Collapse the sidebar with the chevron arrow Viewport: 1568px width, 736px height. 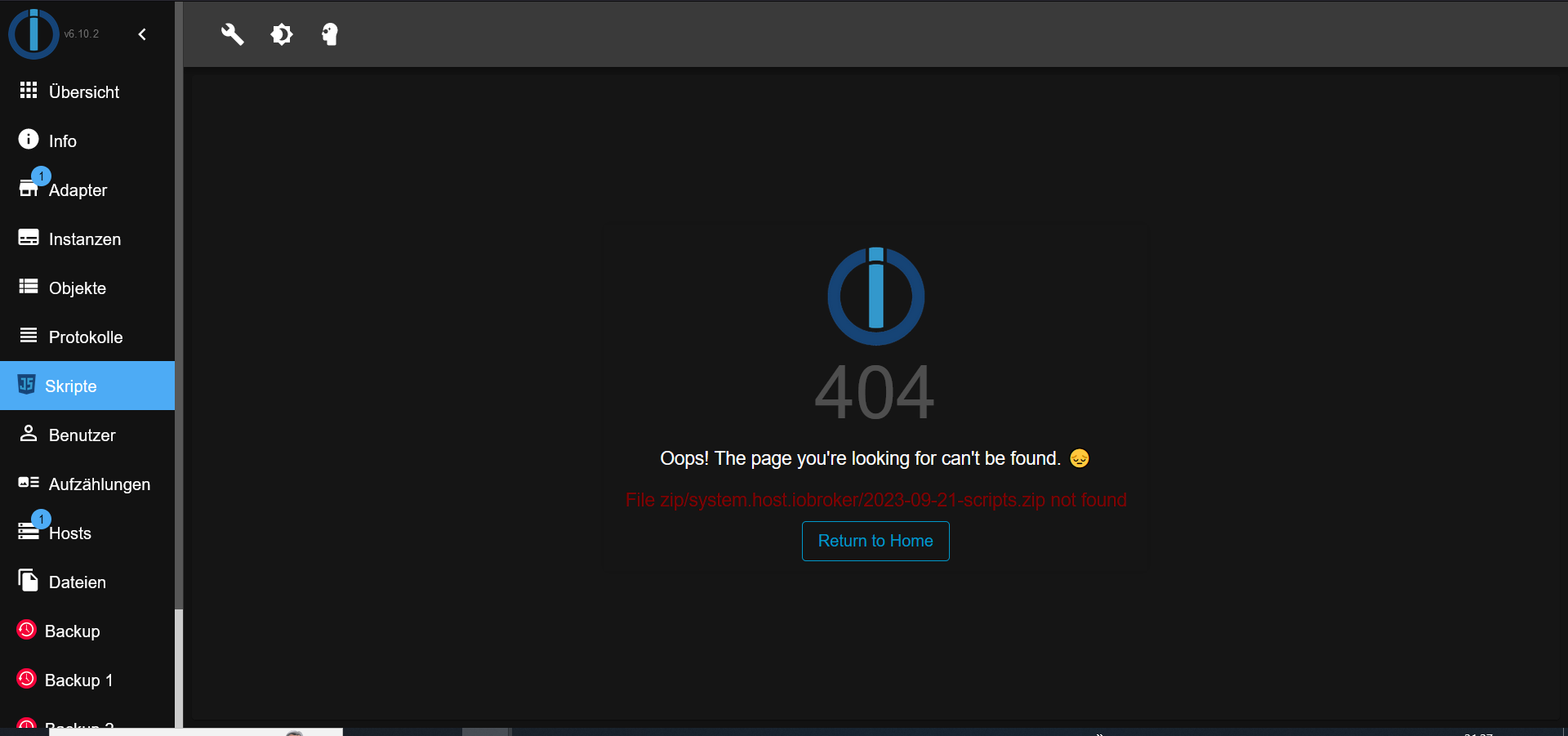tap(142, 34)
